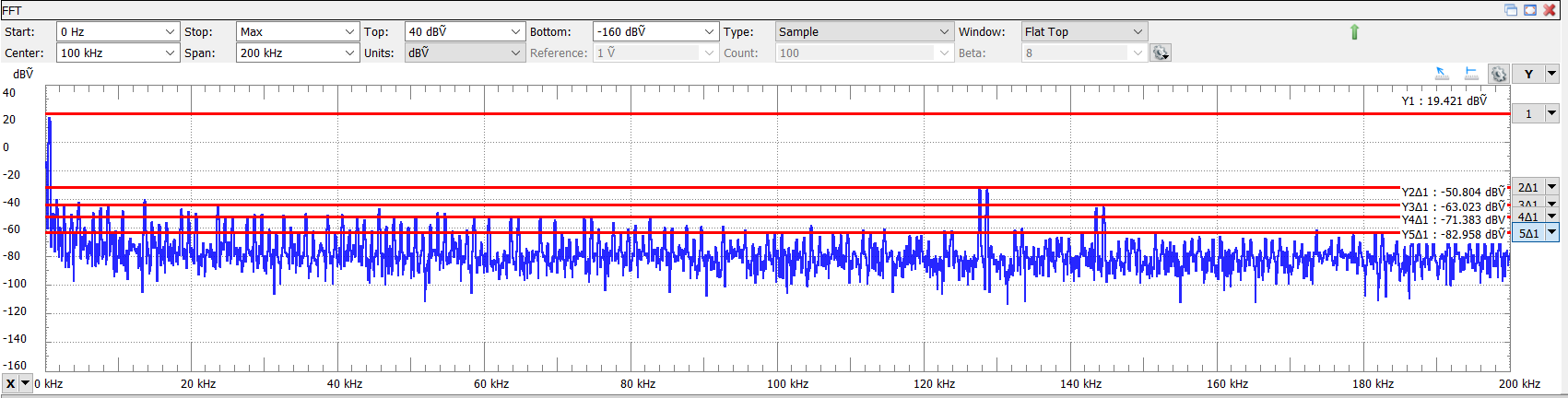The height and width of the screenshot is (398, 1568).
Task: Click the Y cursor button
Action: tap(1528, 75)
